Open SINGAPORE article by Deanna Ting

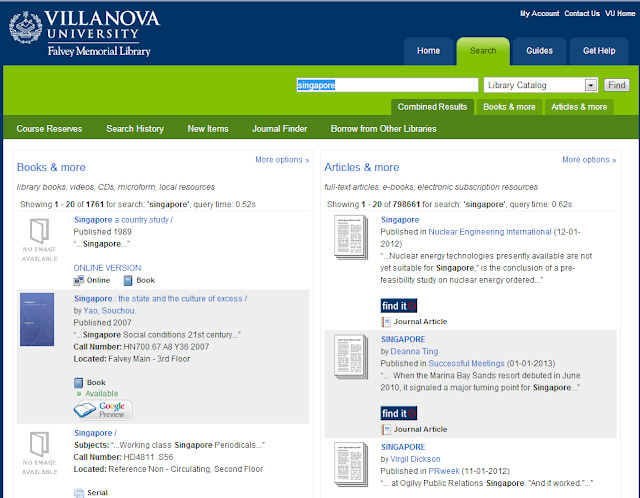[403, 340]
